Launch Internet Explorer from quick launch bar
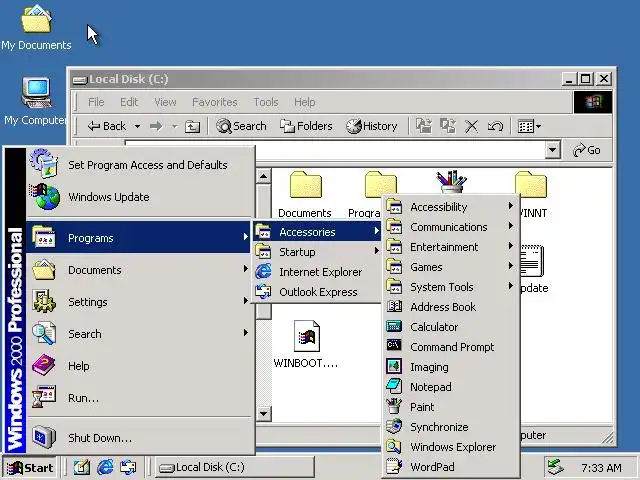This screenshot has width=640, height=480. tap(105, 467)
